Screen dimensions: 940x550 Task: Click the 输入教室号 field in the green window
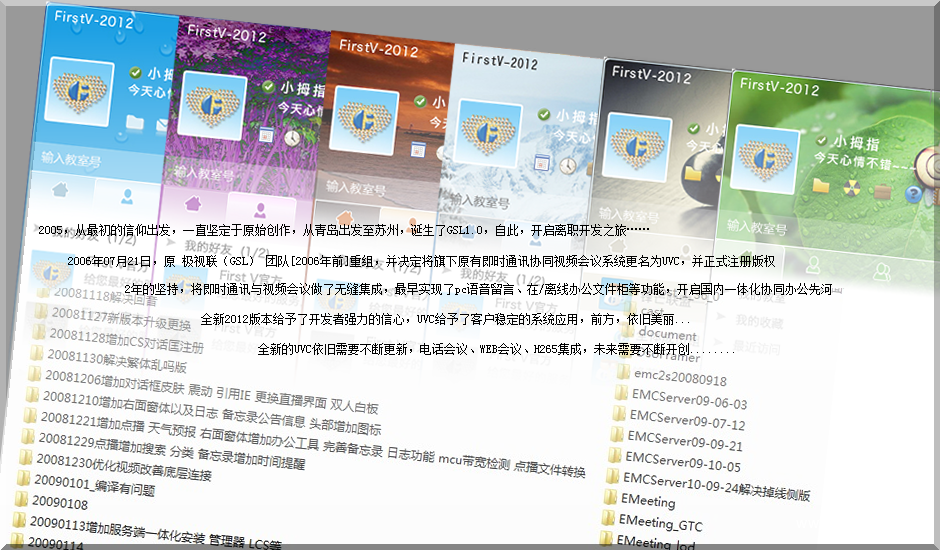[757, 227]
